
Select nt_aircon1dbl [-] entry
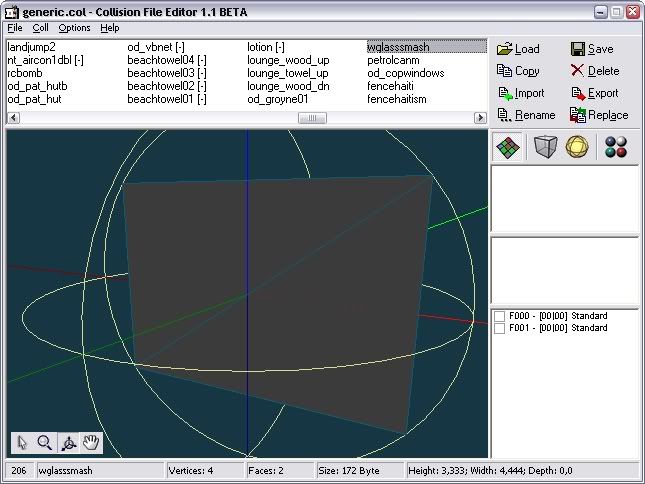pos(45,60)
